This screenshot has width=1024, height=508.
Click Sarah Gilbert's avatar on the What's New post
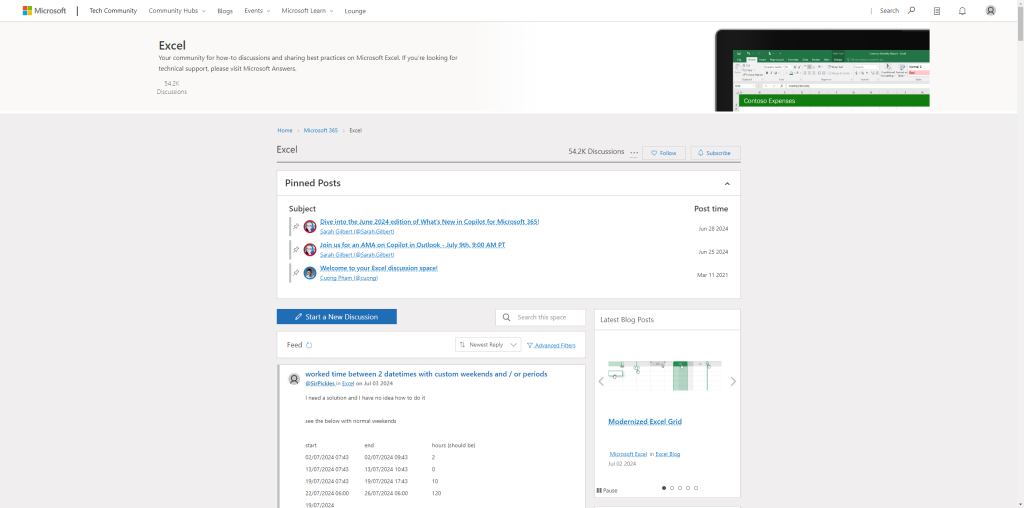310,227
